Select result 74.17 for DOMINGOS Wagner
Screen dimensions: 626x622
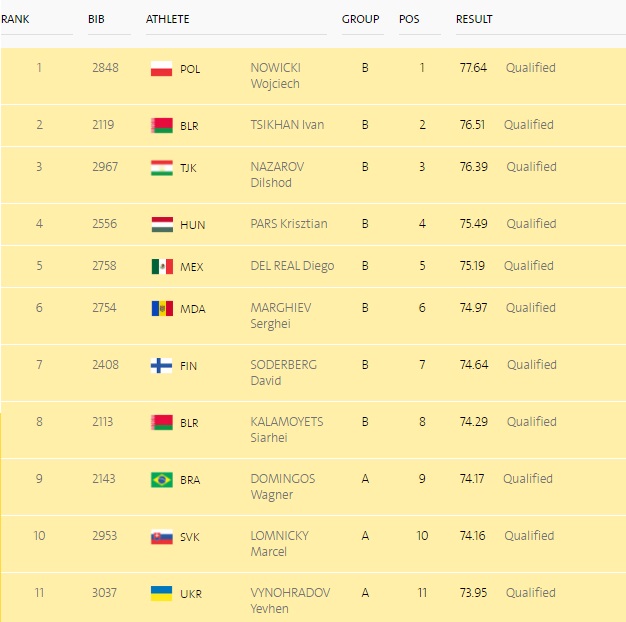point(472,479)
